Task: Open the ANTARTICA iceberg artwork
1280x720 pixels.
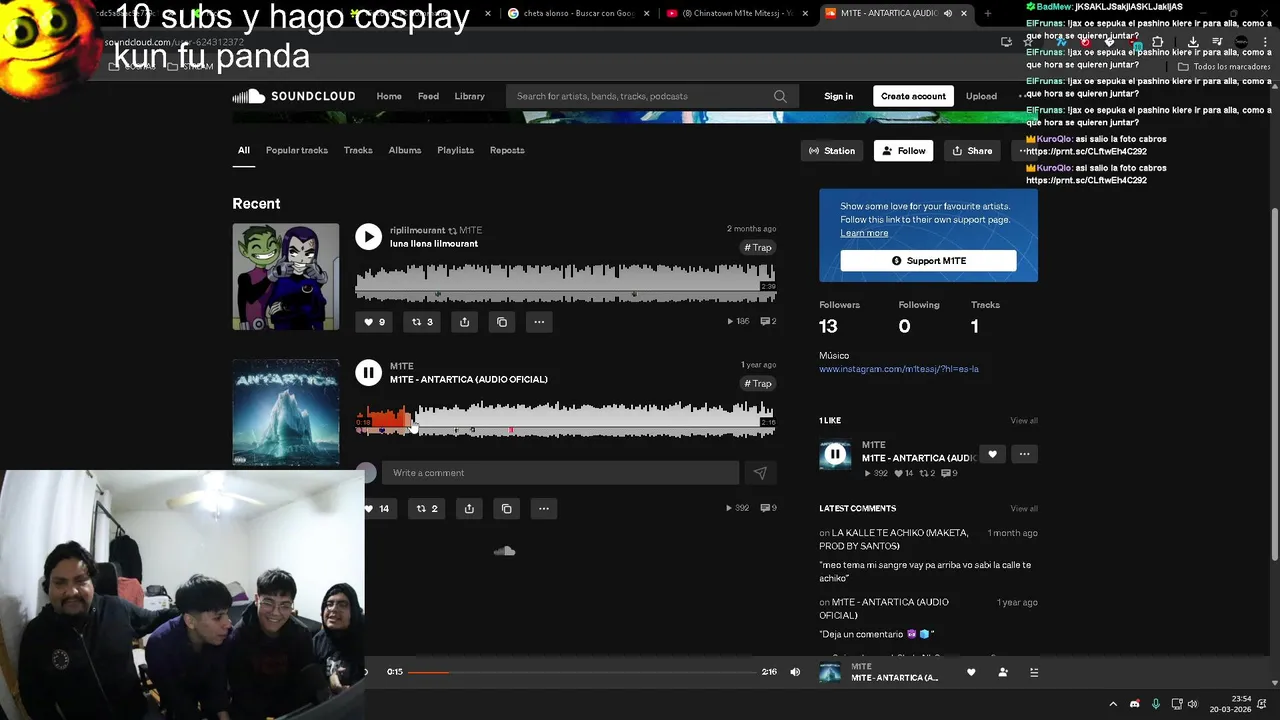Action: [x=286, y=412]
